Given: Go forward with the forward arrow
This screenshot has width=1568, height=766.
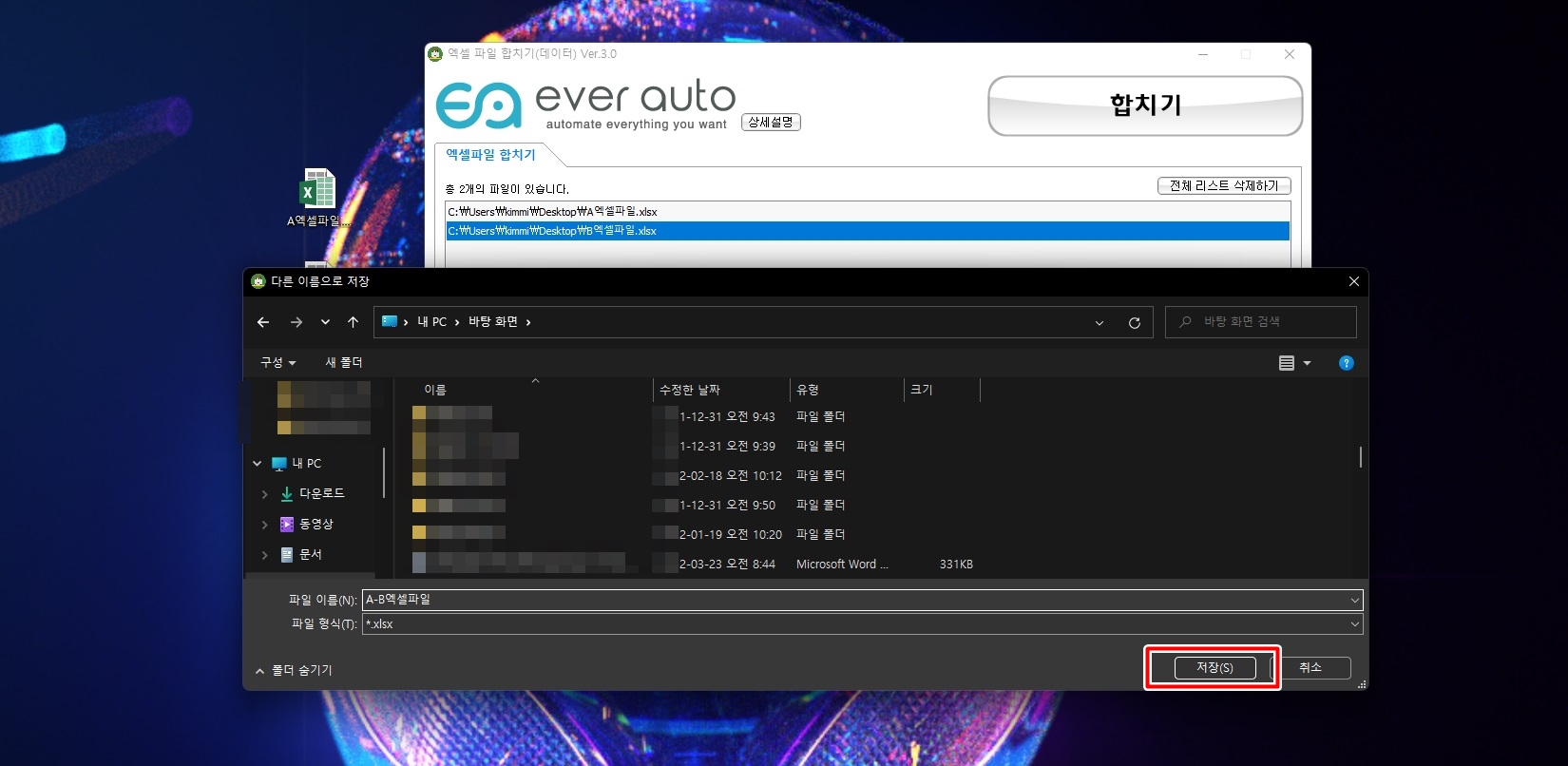Looking at the screenshot, I should click(296, 322).
